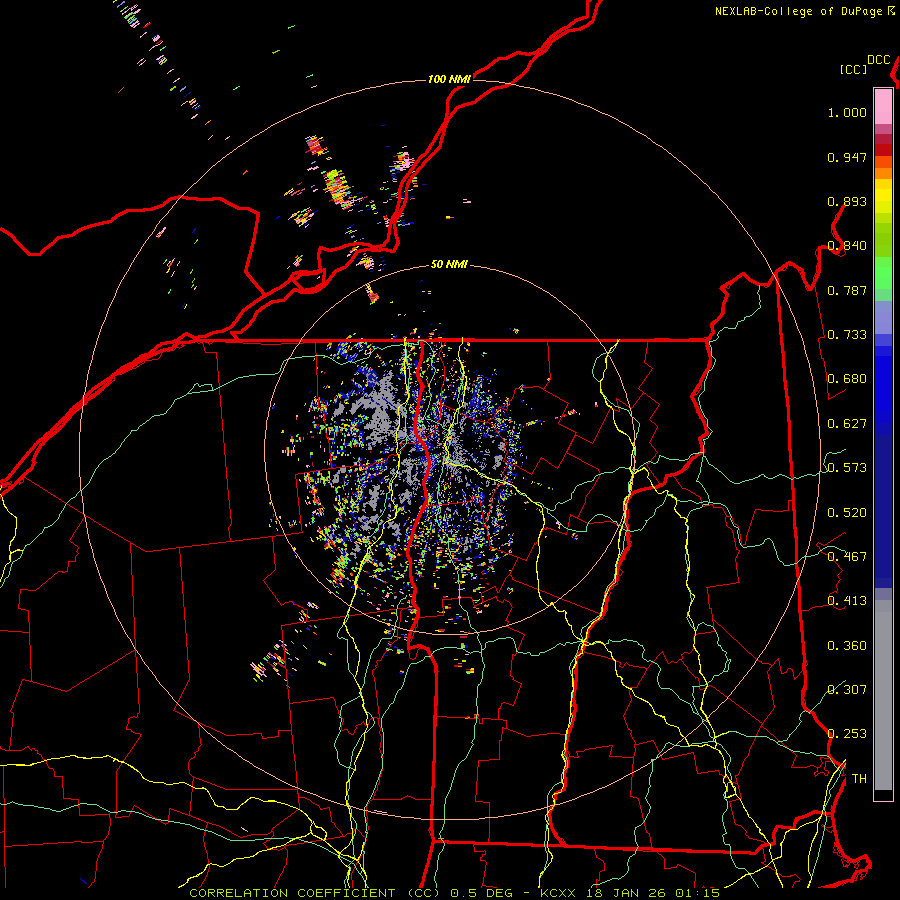Screen dimensions: 900x900
Task: Click the TH threshold label on the scale
Action: 859,778
